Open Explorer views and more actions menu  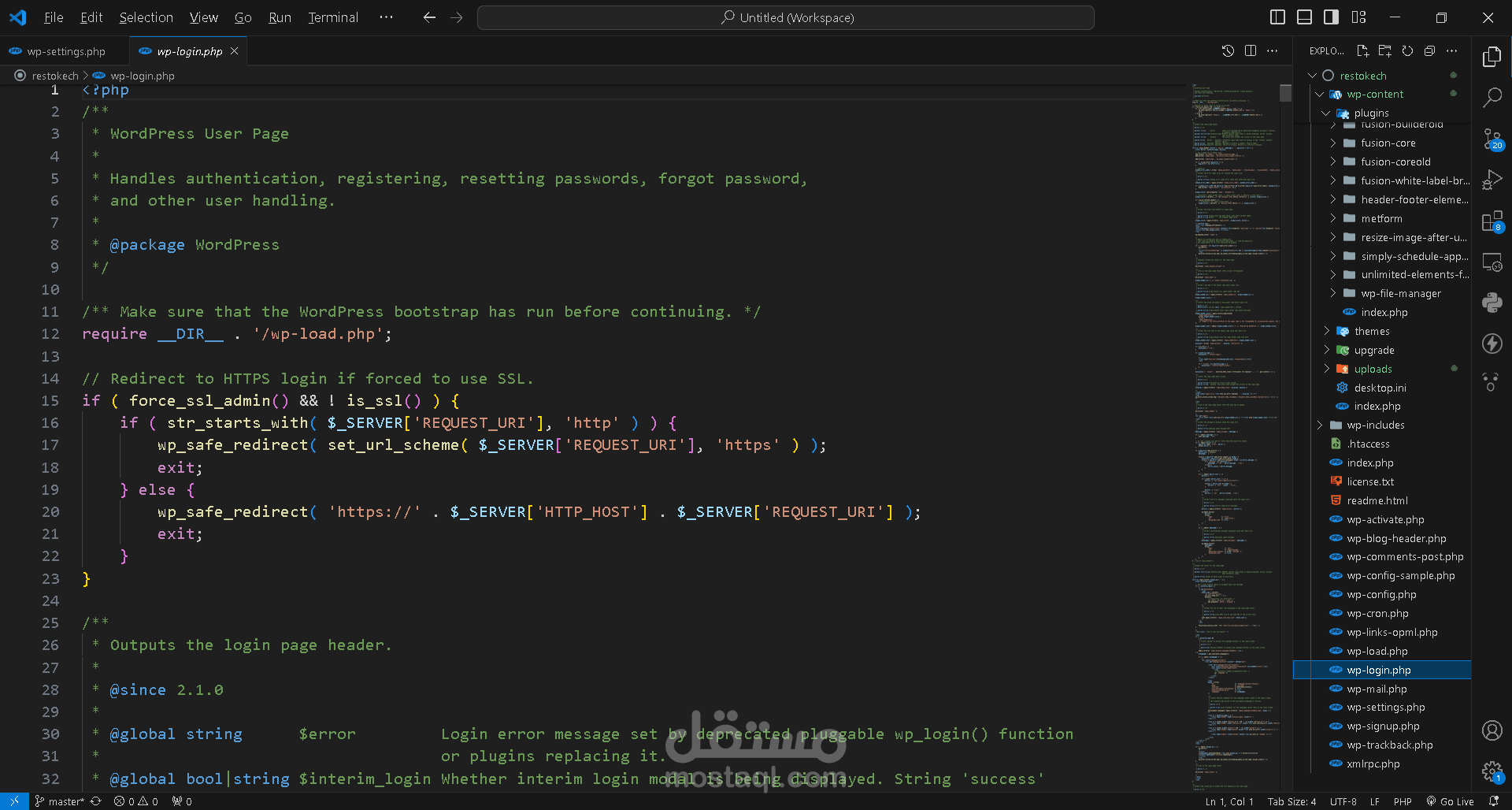[1451, 51]
